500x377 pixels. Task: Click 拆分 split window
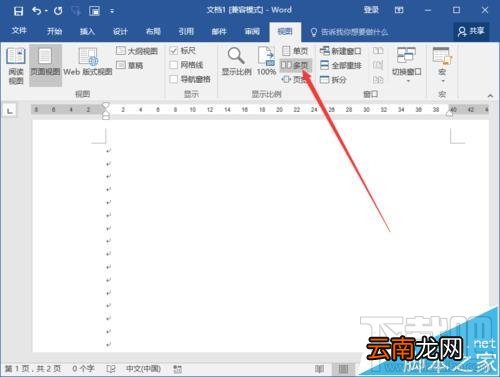tap(333, 80)
